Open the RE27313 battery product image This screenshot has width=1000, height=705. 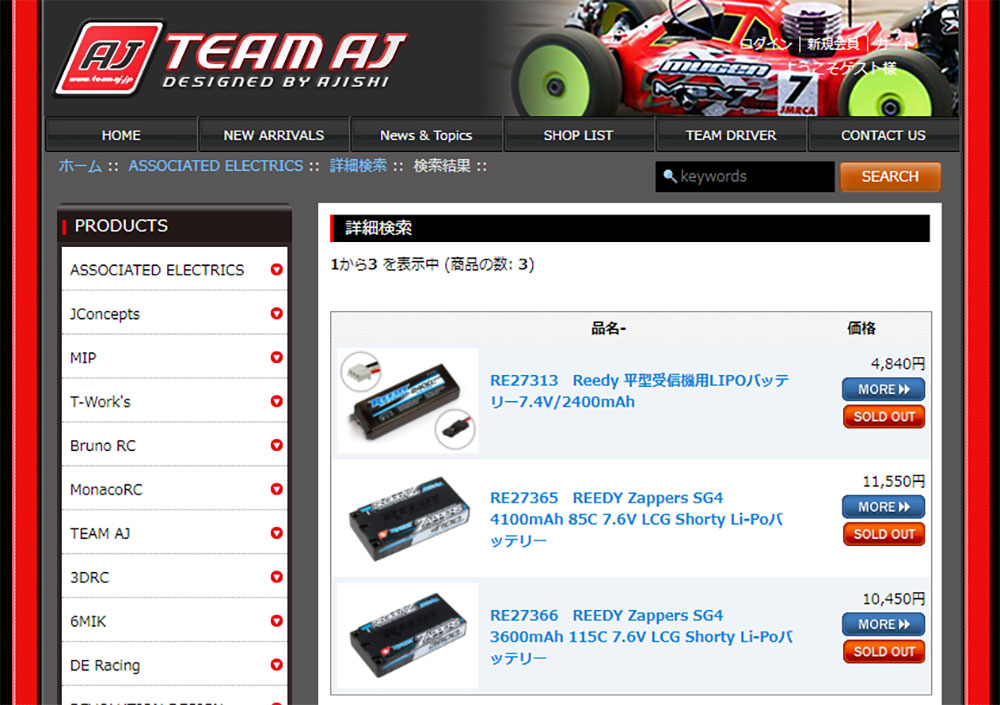408,400
